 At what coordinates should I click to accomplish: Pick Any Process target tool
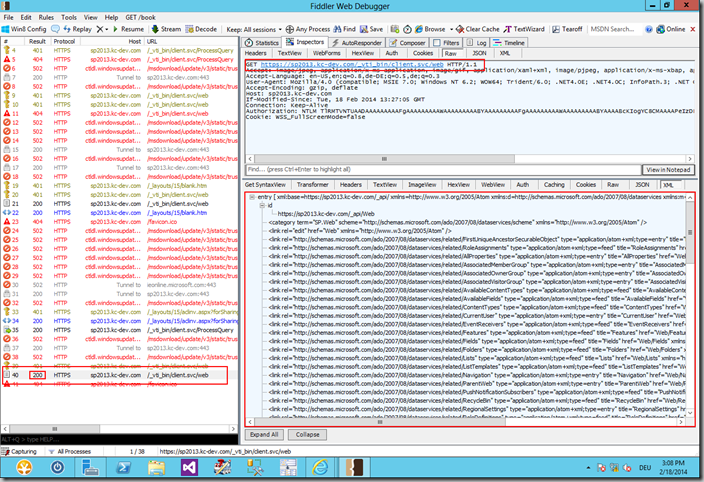tap(308, 29)
